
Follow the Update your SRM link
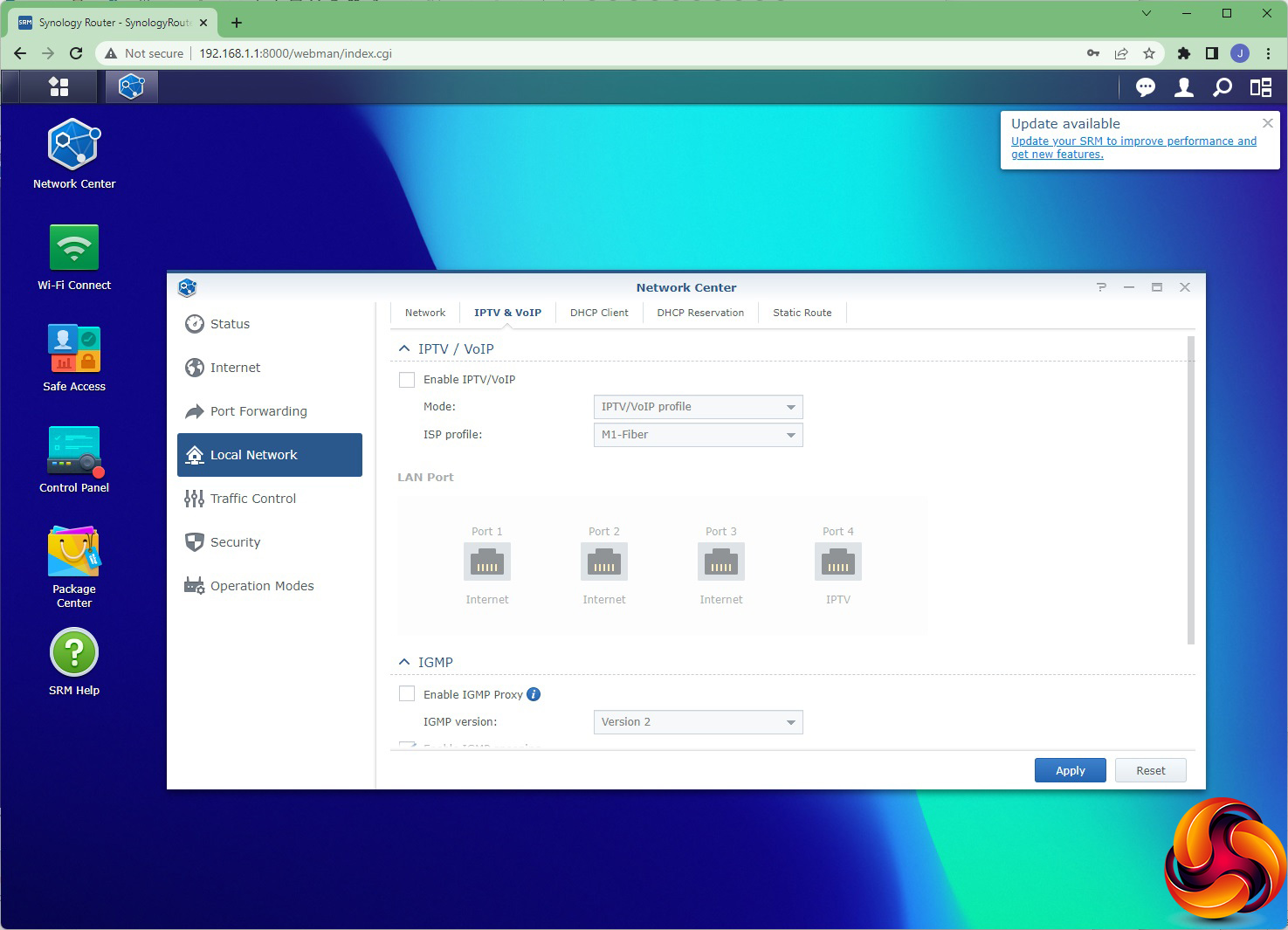point(1133,148)
